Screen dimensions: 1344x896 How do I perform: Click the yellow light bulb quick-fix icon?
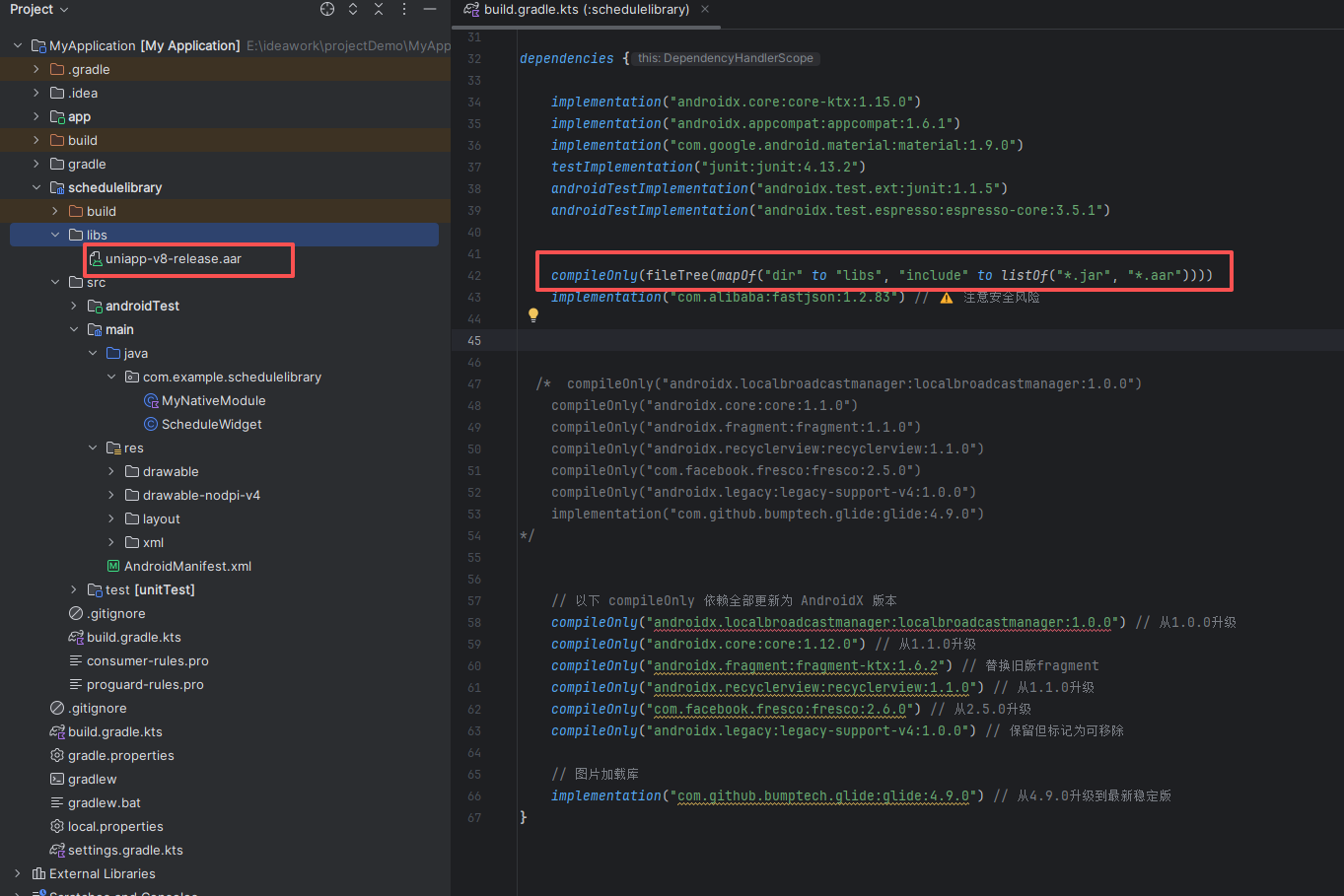pyautogui.click(x=533, y=315)
